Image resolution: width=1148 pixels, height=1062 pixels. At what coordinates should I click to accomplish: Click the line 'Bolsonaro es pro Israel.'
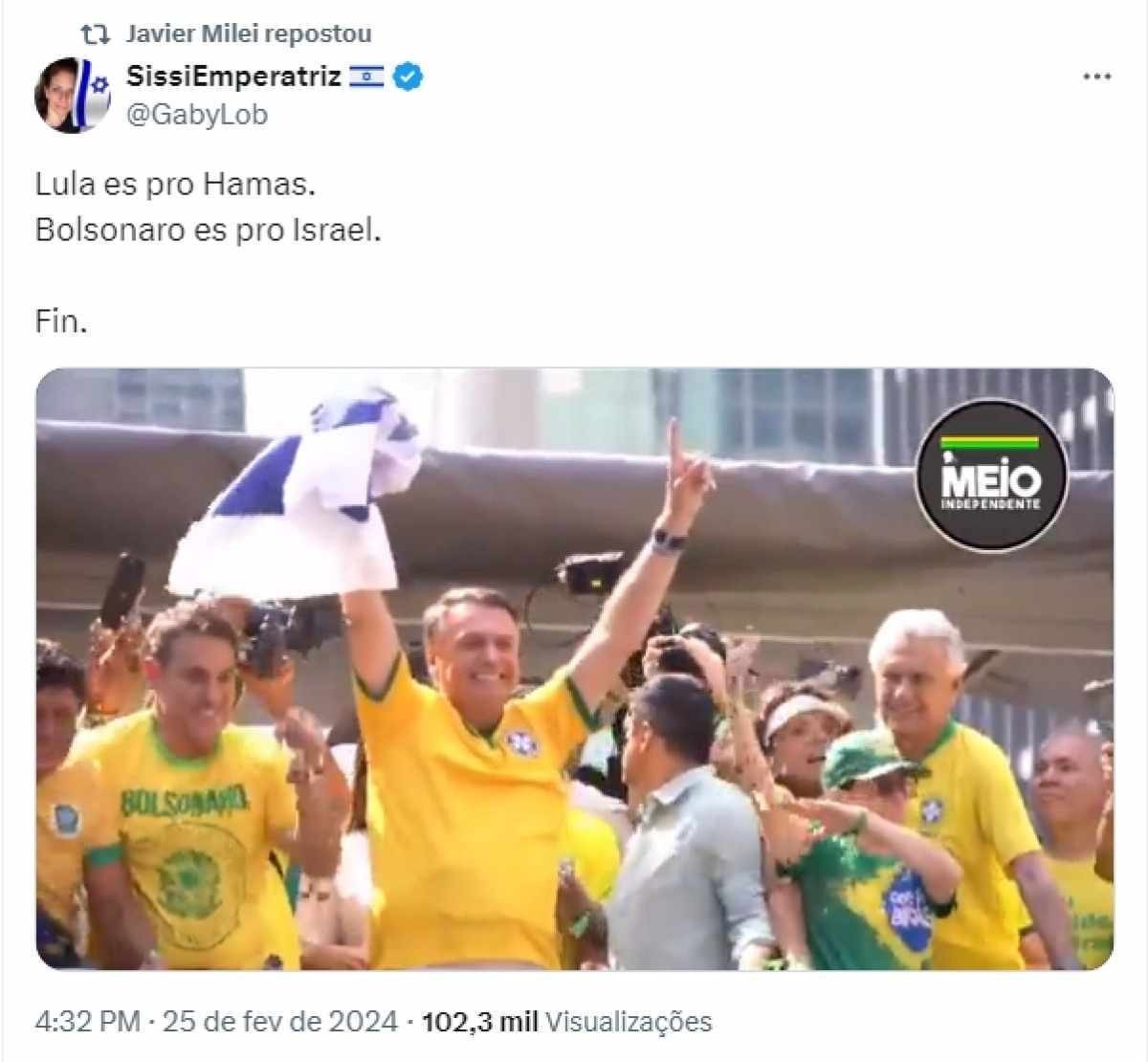click(x=209, y=231)
